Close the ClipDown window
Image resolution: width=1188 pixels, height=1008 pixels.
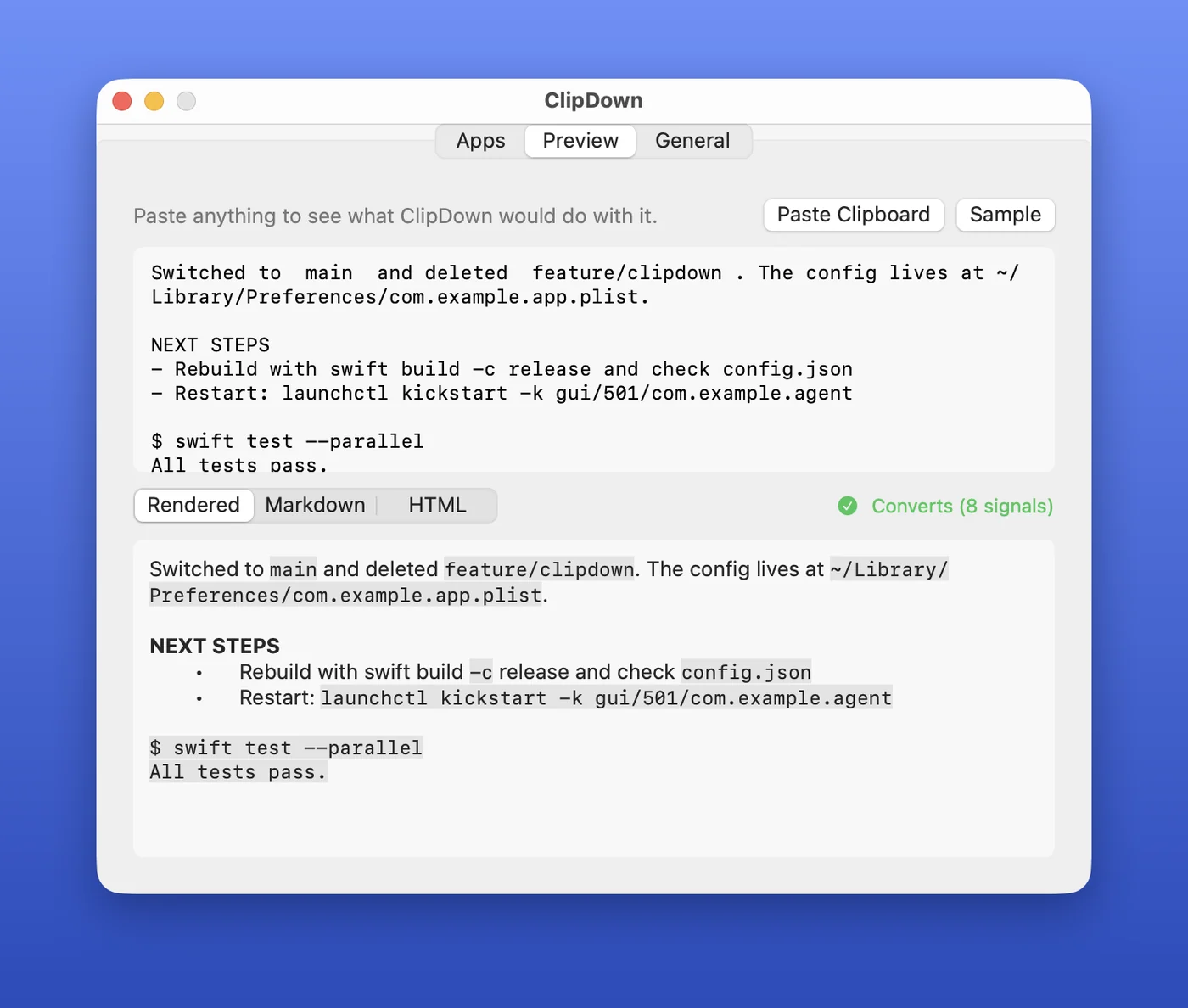(x=122, y=101)
